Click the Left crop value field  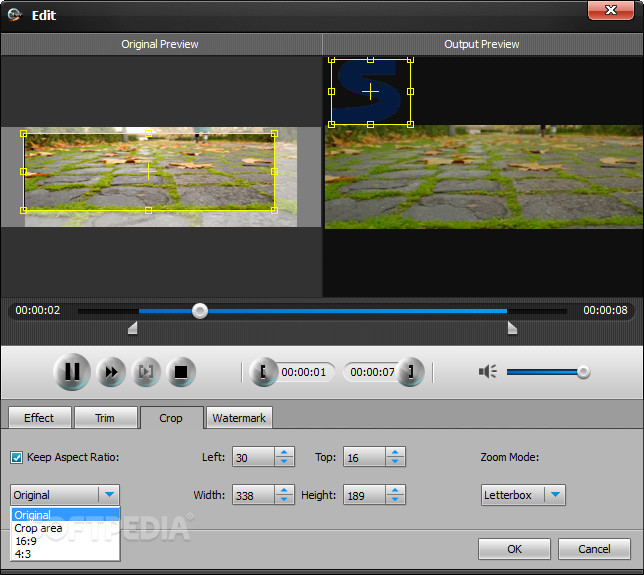click(x=253, y=457)
